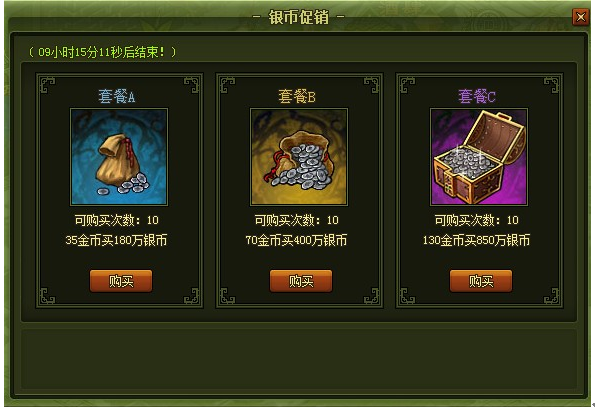The image size is (595, 411).
Task: Click the 套餐C treasure chest icon
Action: coord(479,157)
